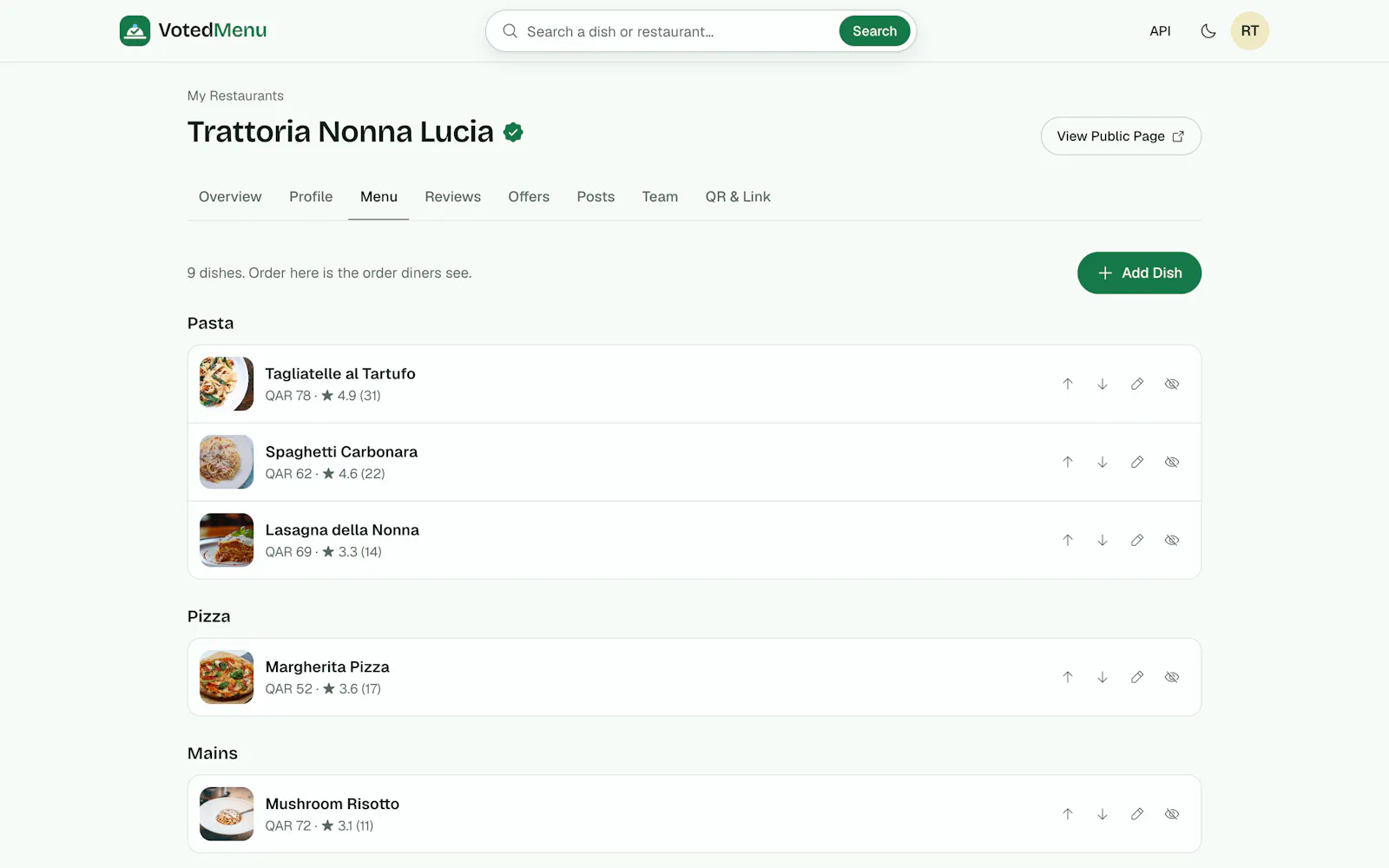Move Margherita Pizza up
The image size is (1389, 868).
(1068, 677)
